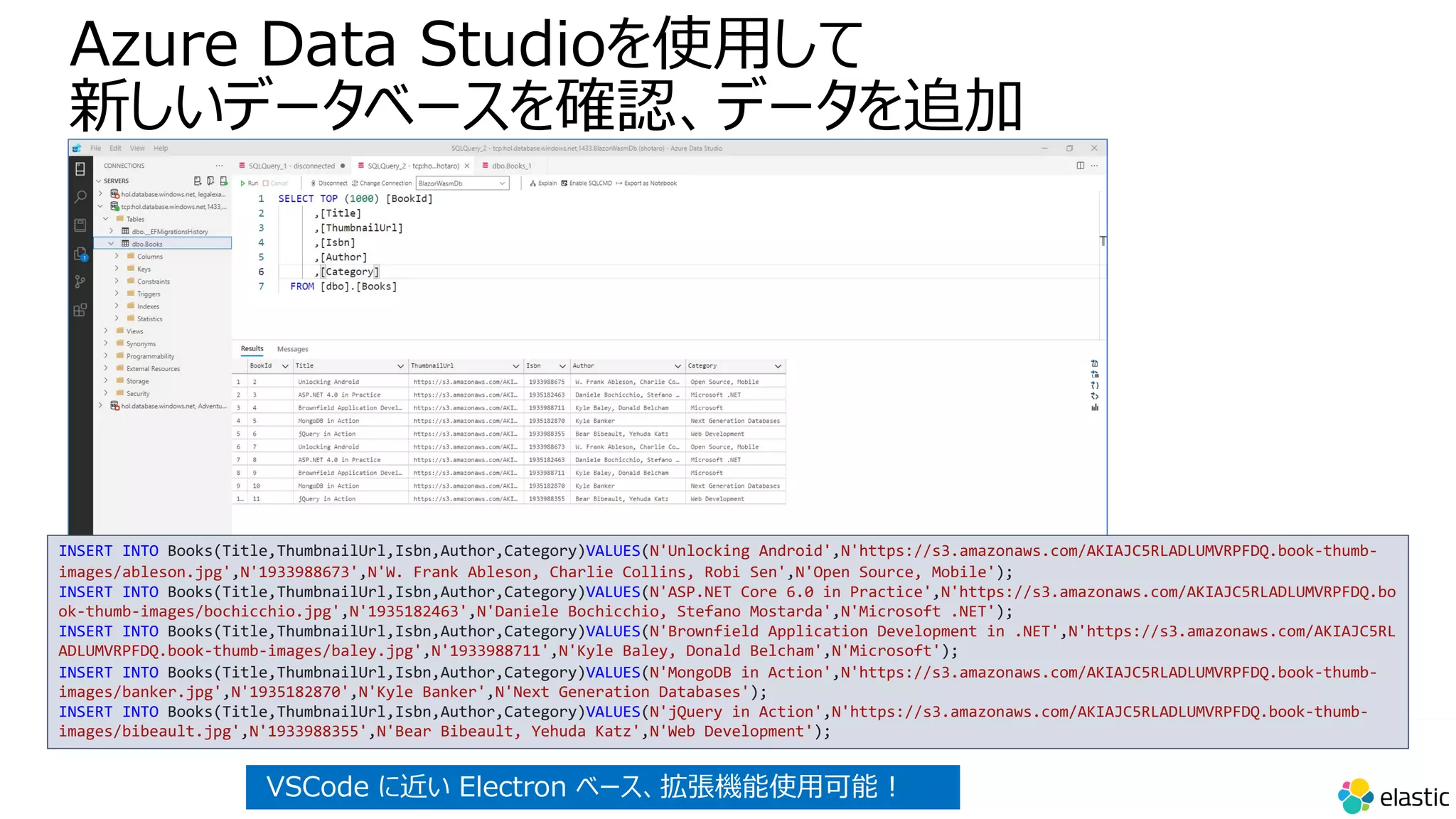Switch to the SQLQuery_1 disconnected tab
The width and height of the screenshot is (1456, 819).
pyautogui.click(x=291, y=166)
